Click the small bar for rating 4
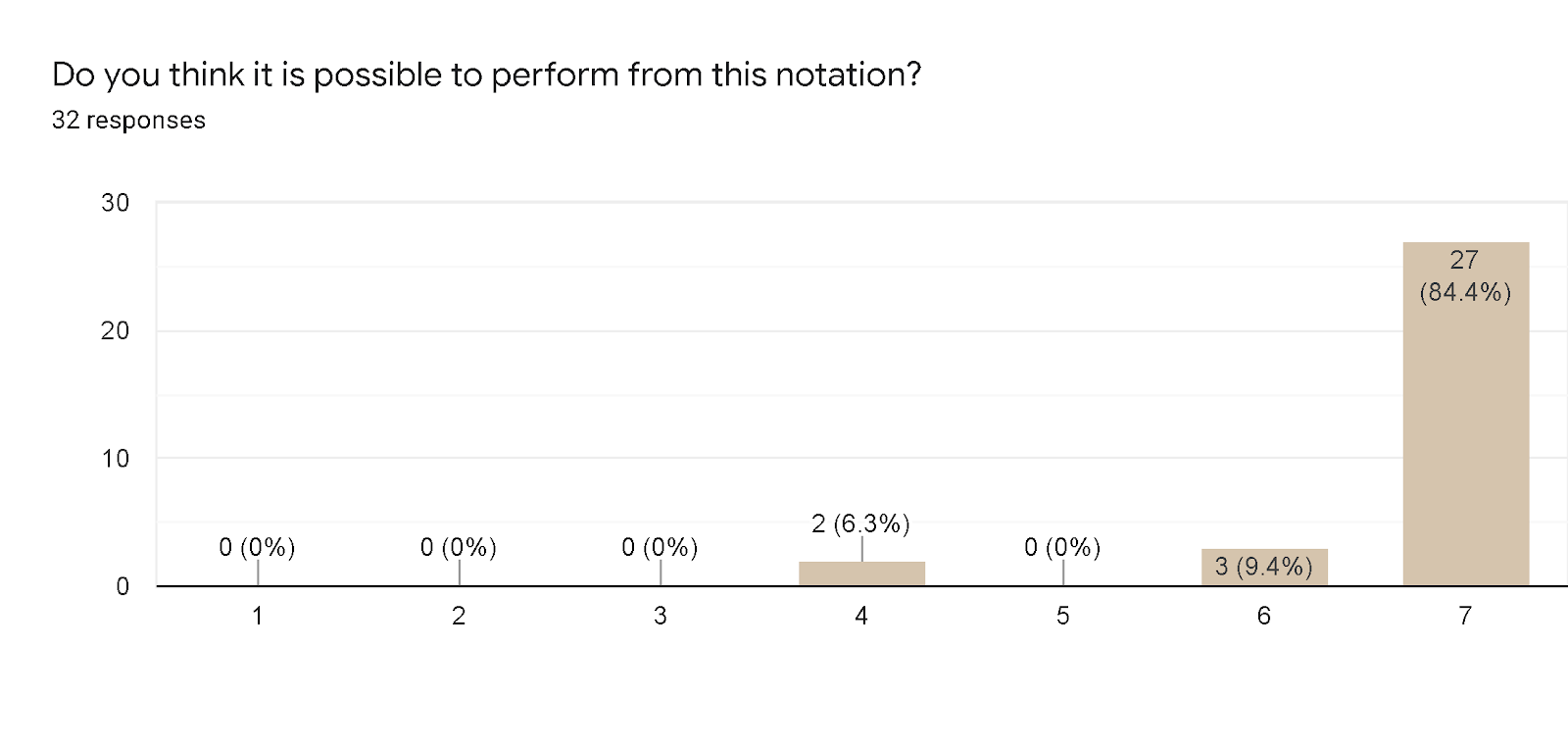 click(x=861, y=574)
